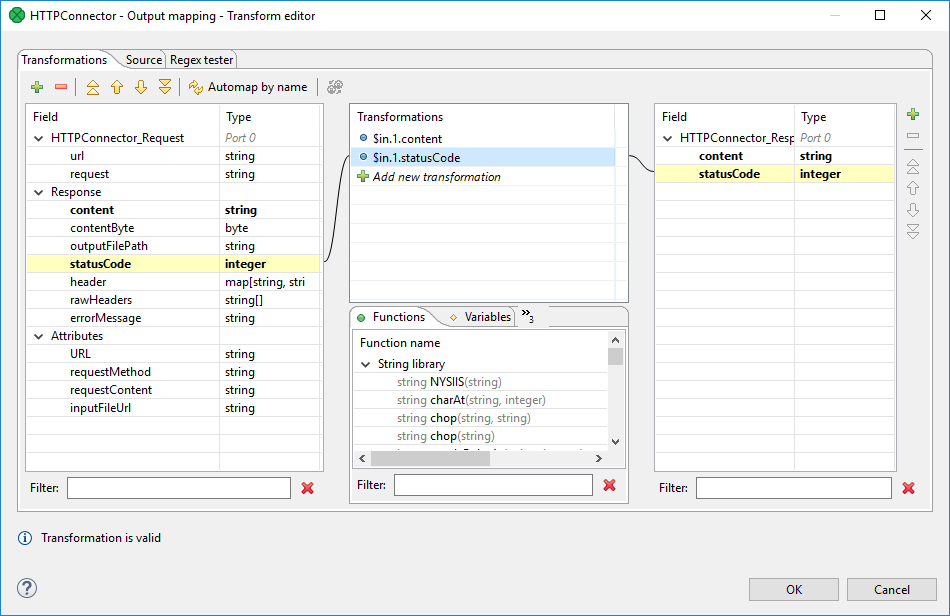Confirm changes with the OK button
This screenshot has width=950, height=616.
(793, 589)
